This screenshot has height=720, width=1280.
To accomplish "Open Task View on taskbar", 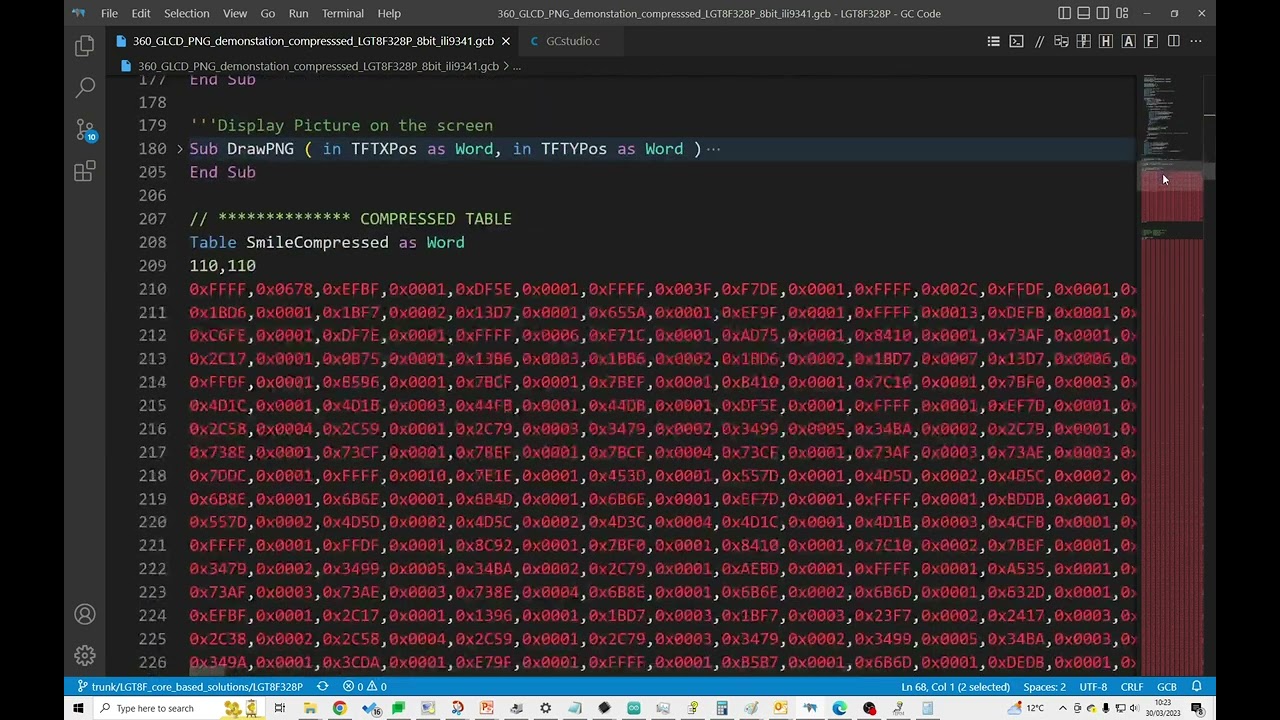I will [x=280, y=708].
